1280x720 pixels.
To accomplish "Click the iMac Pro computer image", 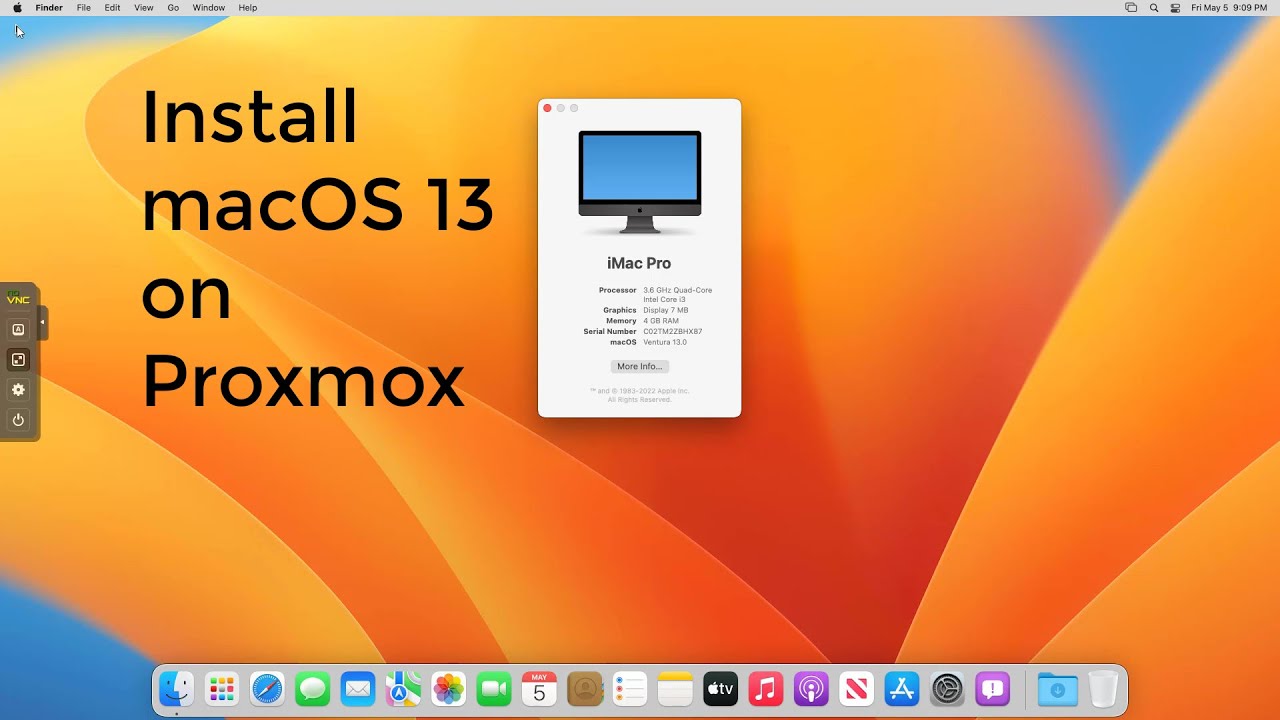I will [x=640, y=182].
